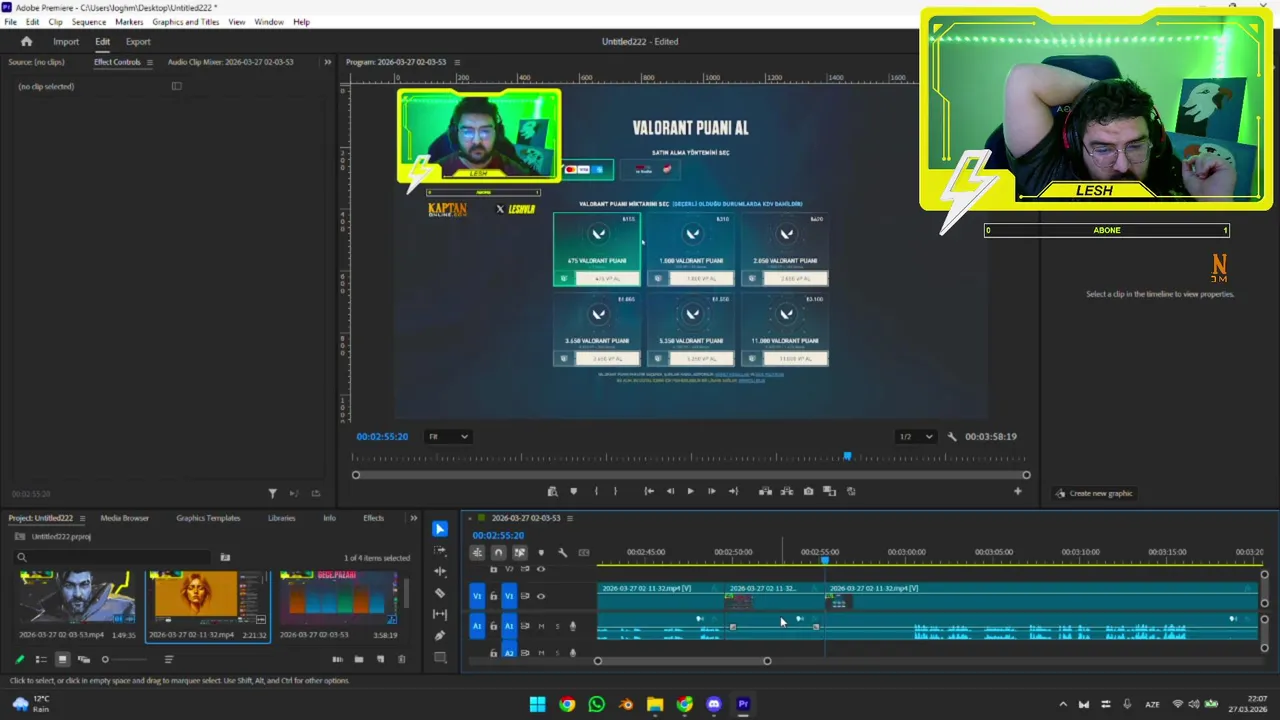Toggle V1 track lock

point(493,596)
